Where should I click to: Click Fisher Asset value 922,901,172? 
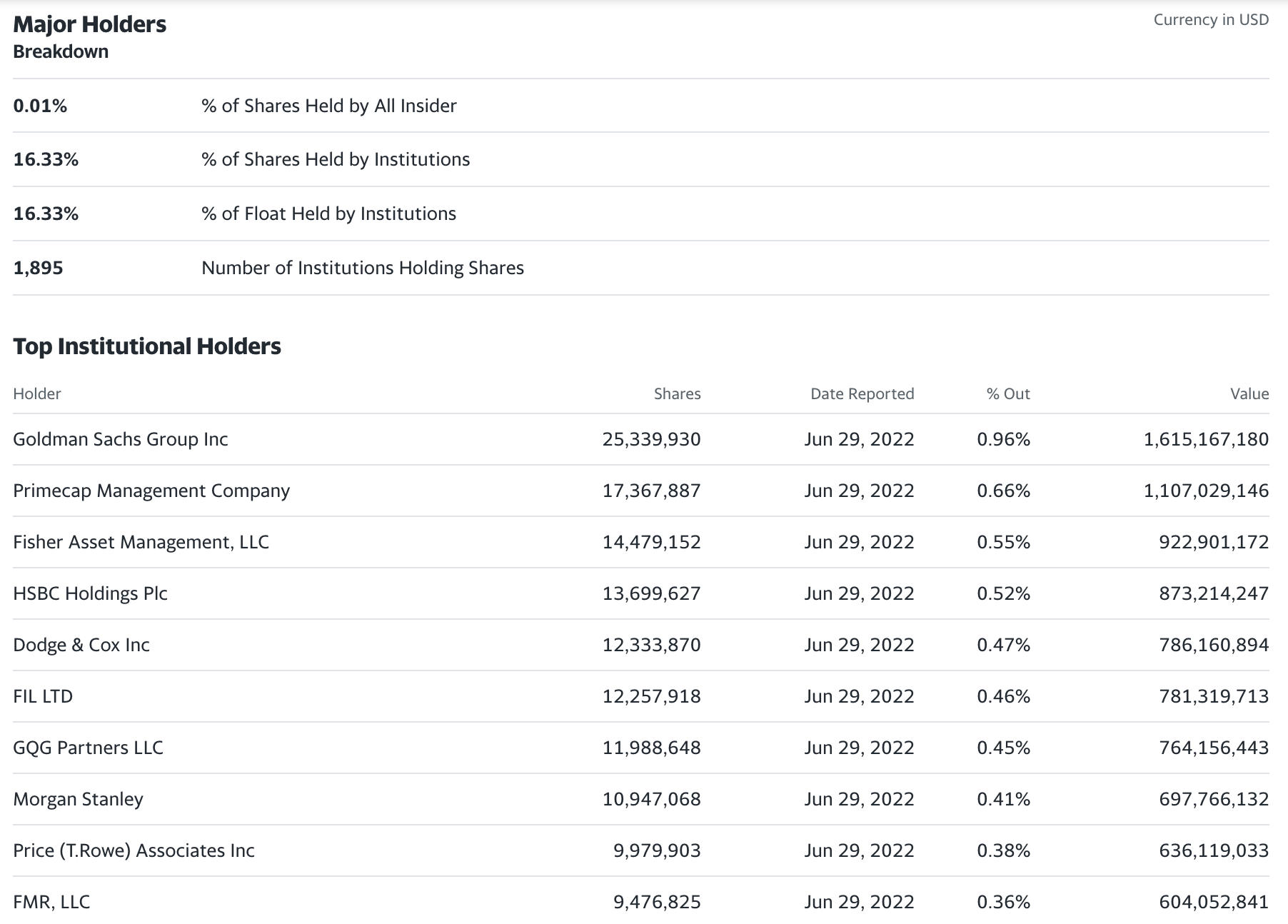point(1214,542)
